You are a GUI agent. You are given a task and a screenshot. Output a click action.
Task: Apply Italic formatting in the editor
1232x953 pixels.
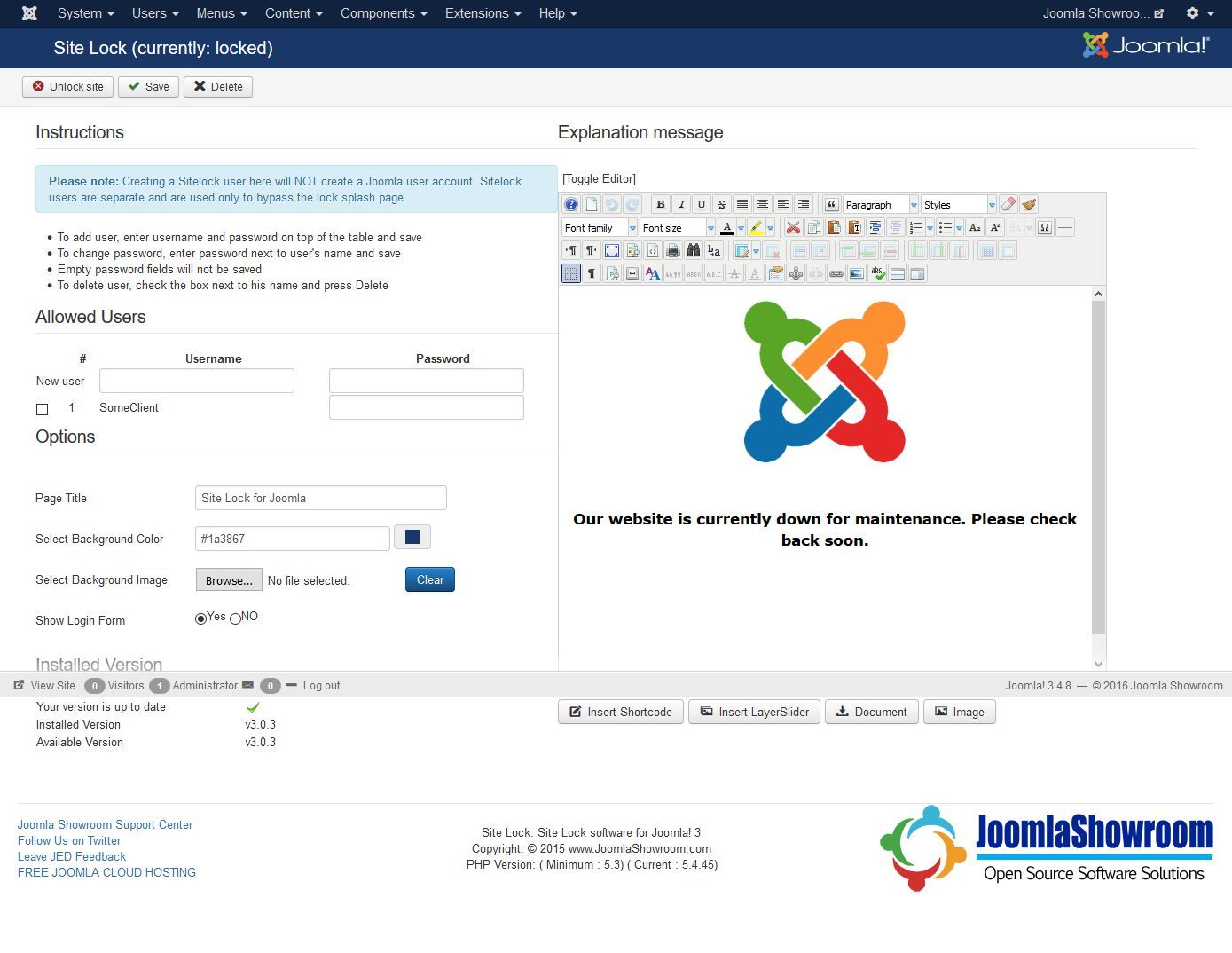pos(681,204)
